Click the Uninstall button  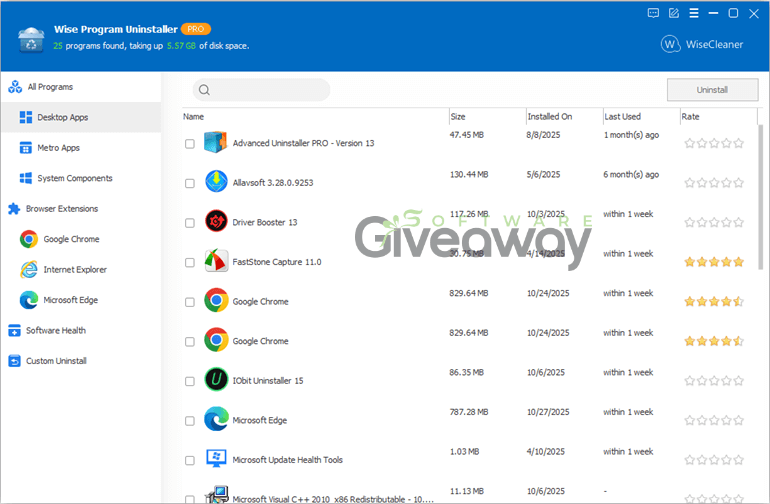[712, 90]
